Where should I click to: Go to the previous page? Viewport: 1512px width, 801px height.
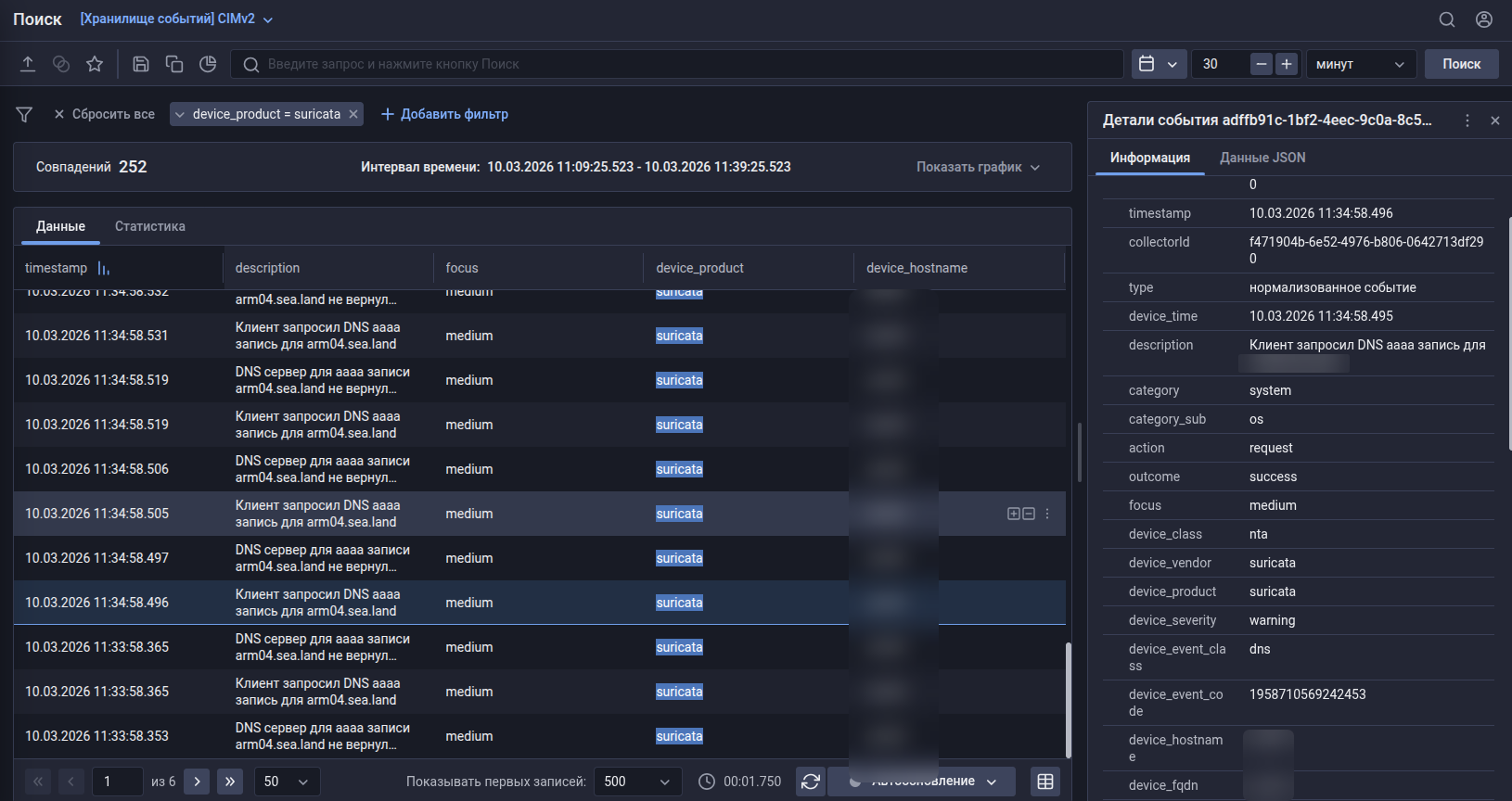pos(71,782)
